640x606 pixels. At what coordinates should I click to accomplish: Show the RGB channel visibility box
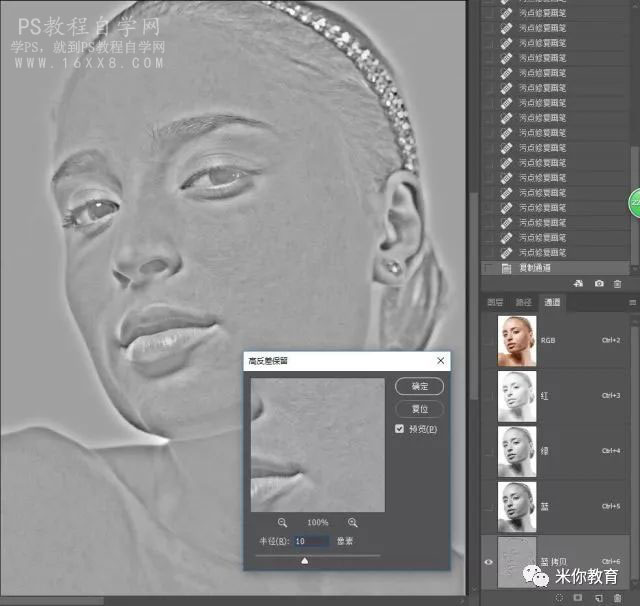[x=489, y=341]
